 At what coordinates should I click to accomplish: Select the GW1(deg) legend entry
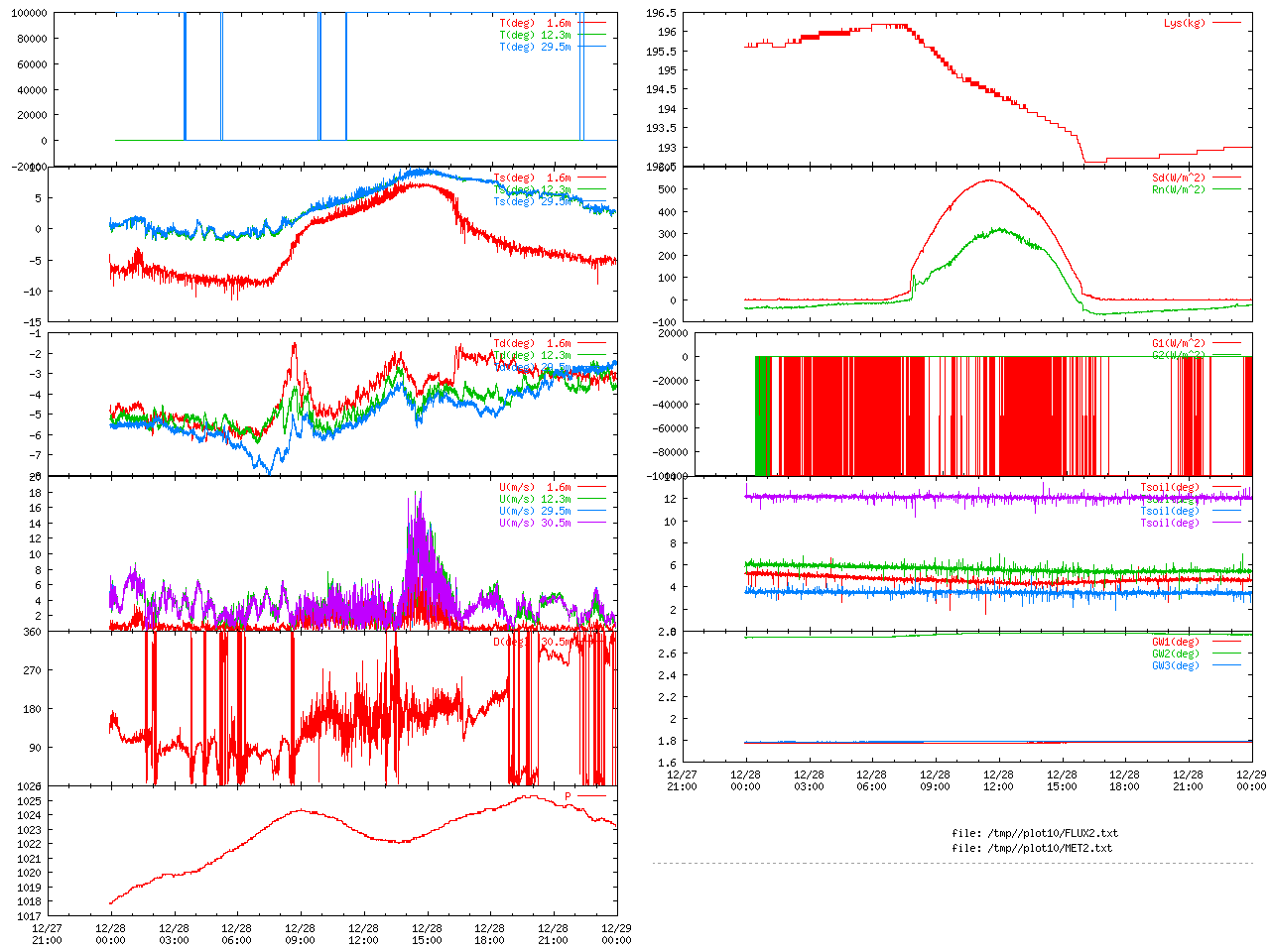1175,642
